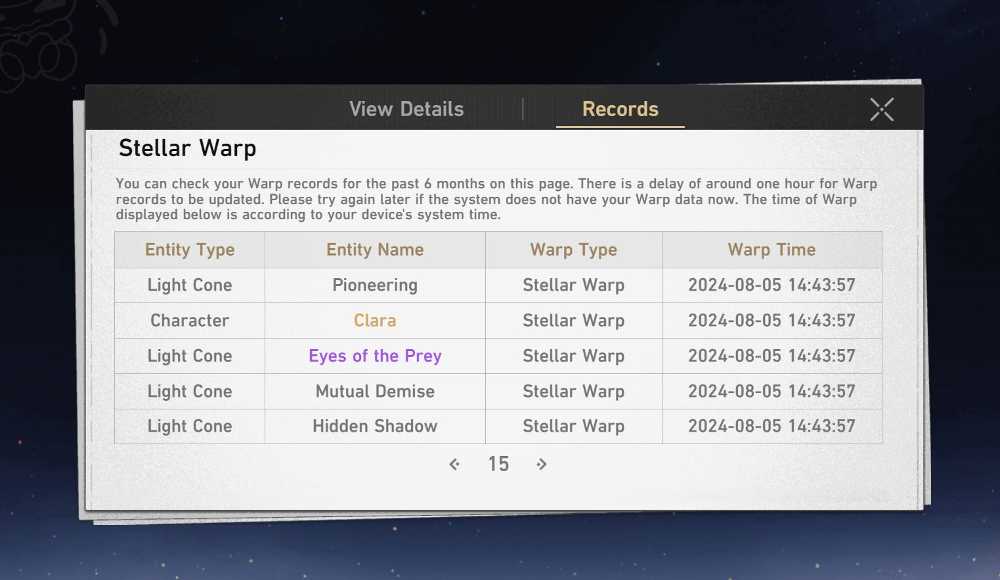Click Stellar Warp type in Hidden Shadow row
The image size is (1000, 580).
coord(573,426)
